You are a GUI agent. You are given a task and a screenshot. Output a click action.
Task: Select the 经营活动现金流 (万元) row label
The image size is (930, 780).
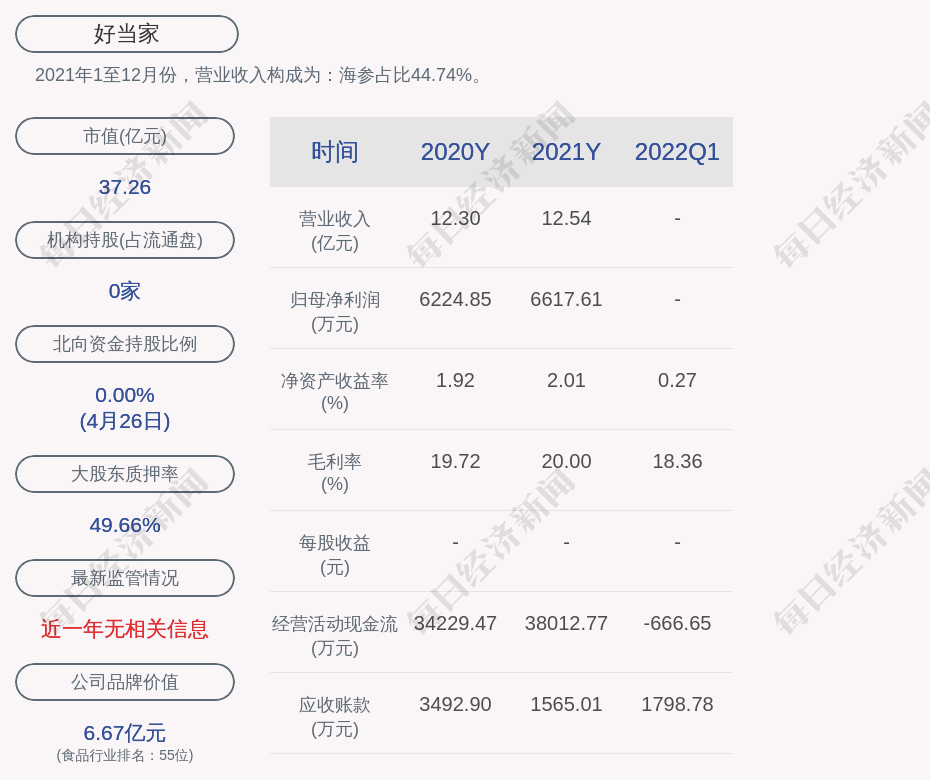tap(335, 636)
